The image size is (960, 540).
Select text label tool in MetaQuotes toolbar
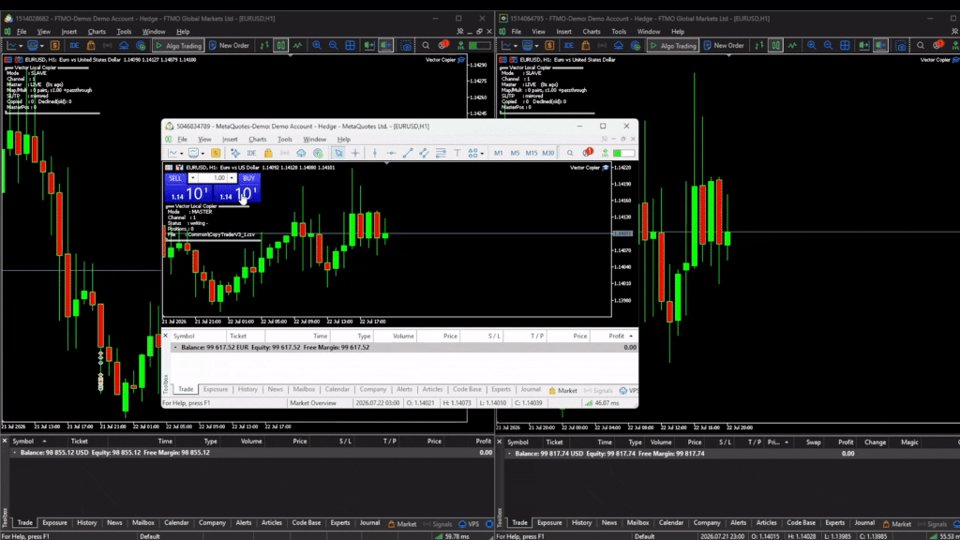point(457,153)
